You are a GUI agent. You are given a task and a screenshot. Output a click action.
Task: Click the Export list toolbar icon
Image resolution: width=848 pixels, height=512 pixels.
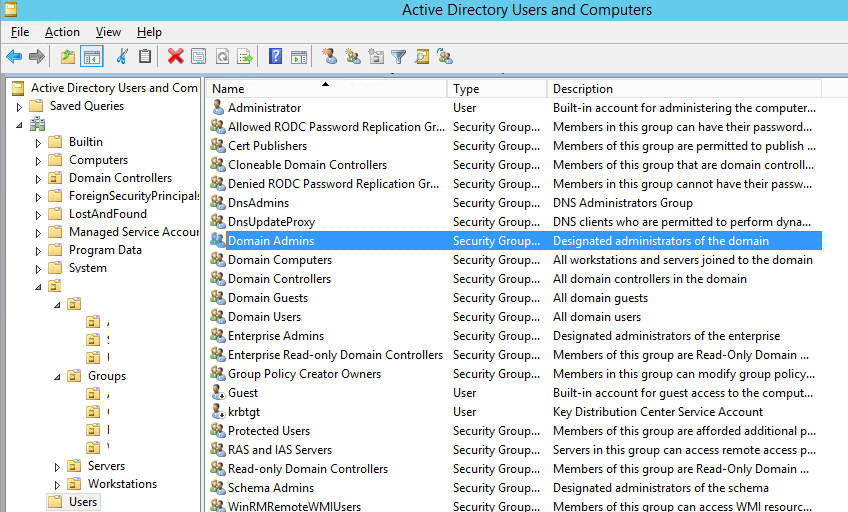coord(244,57)
